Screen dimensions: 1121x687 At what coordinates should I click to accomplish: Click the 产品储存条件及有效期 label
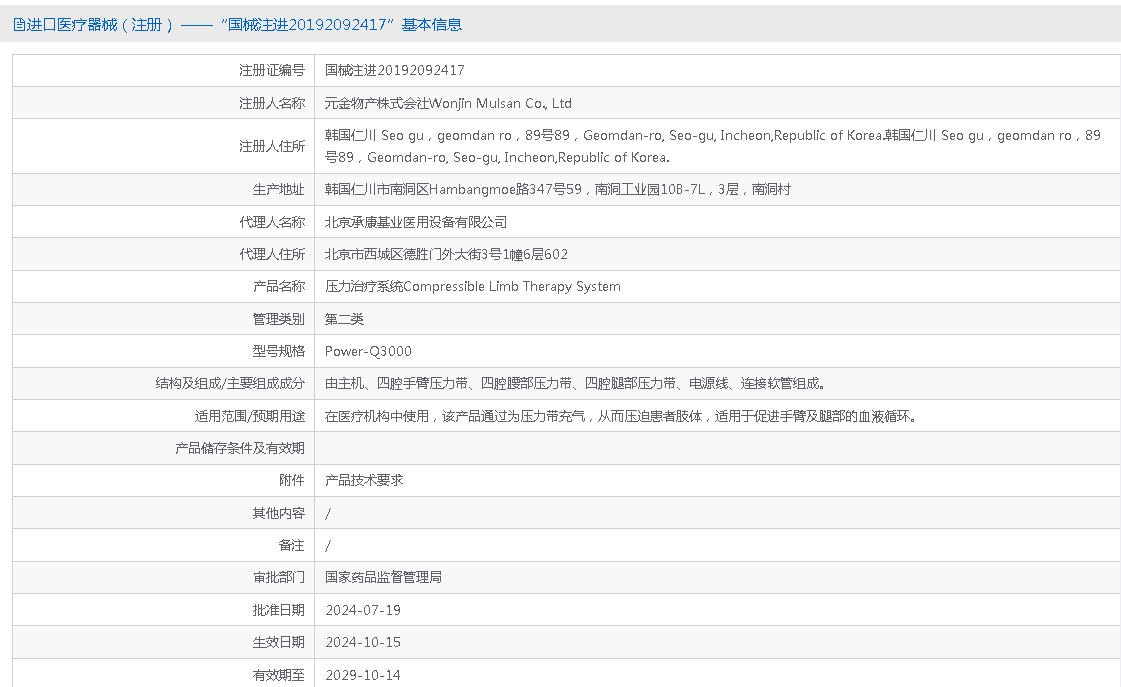coord(239,448)
